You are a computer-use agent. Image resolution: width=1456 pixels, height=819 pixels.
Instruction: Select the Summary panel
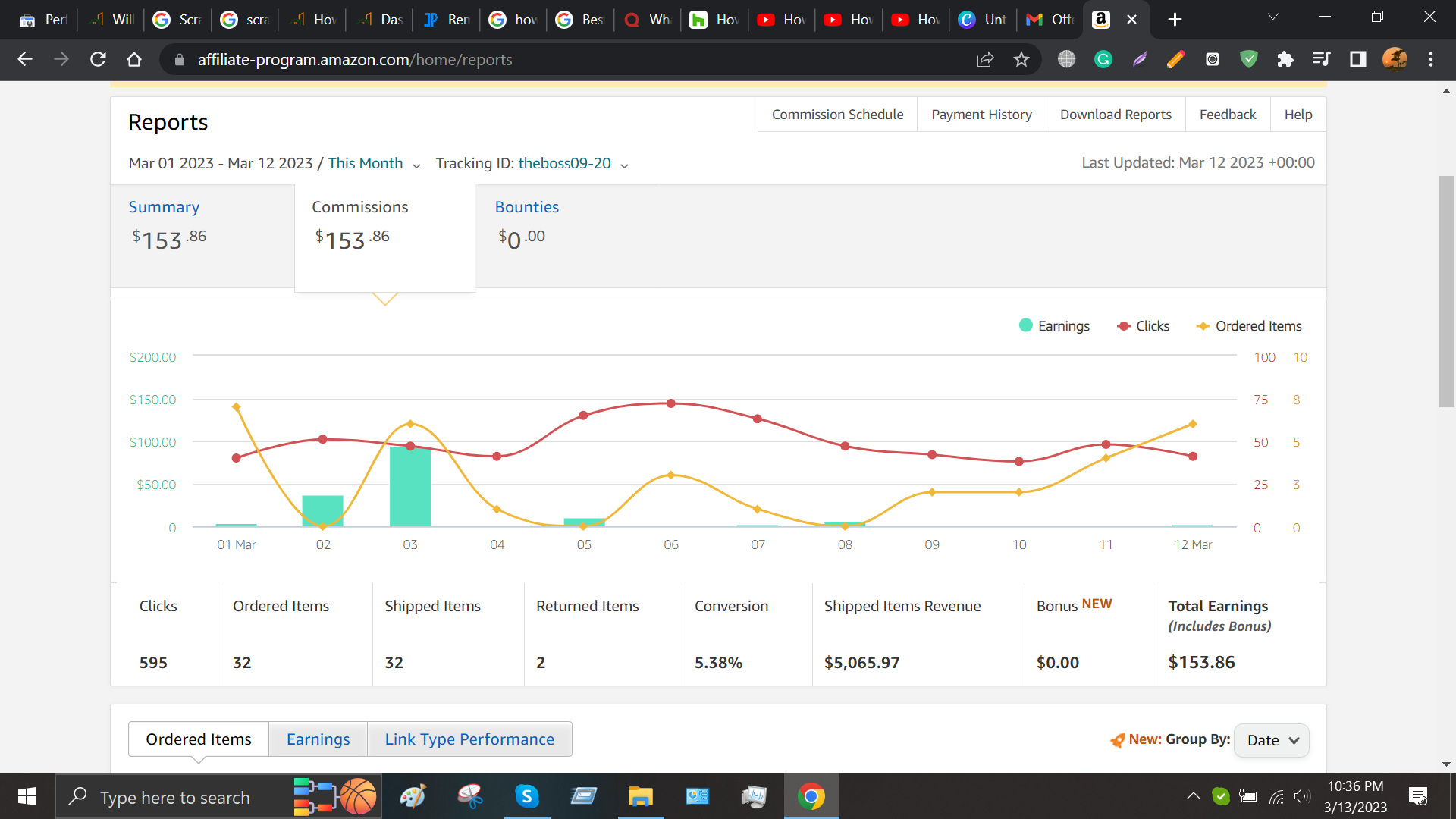coord(202,236)
